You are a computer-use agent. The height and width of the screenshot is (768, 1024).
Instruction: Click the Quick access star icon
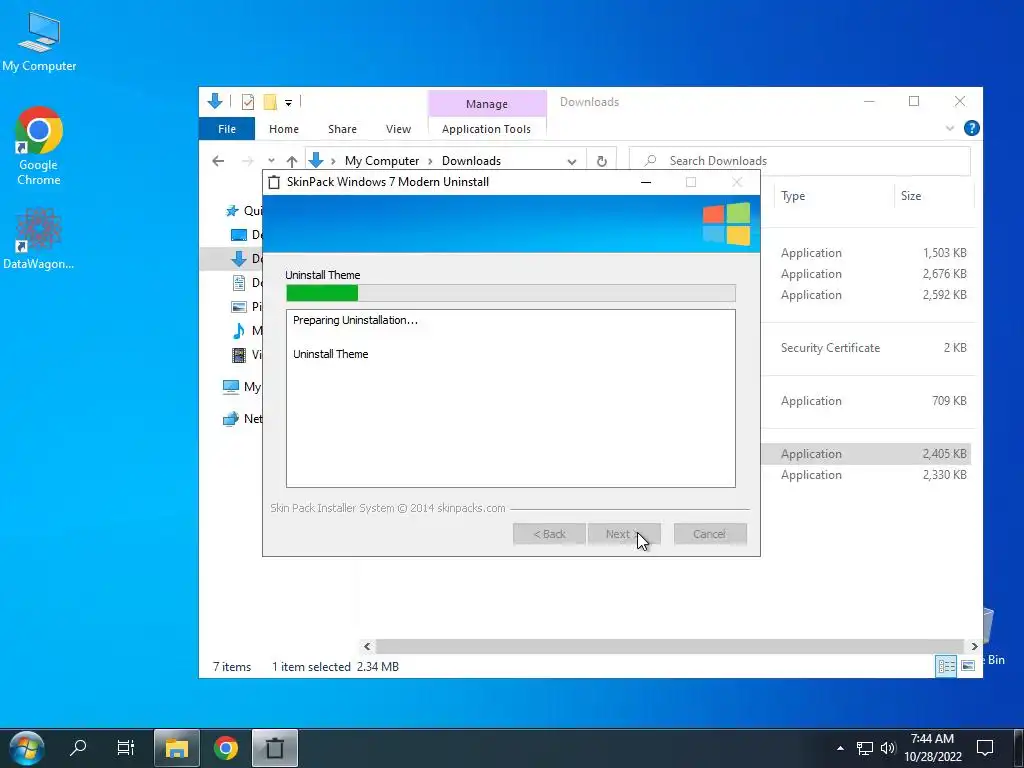coord(232,211)
